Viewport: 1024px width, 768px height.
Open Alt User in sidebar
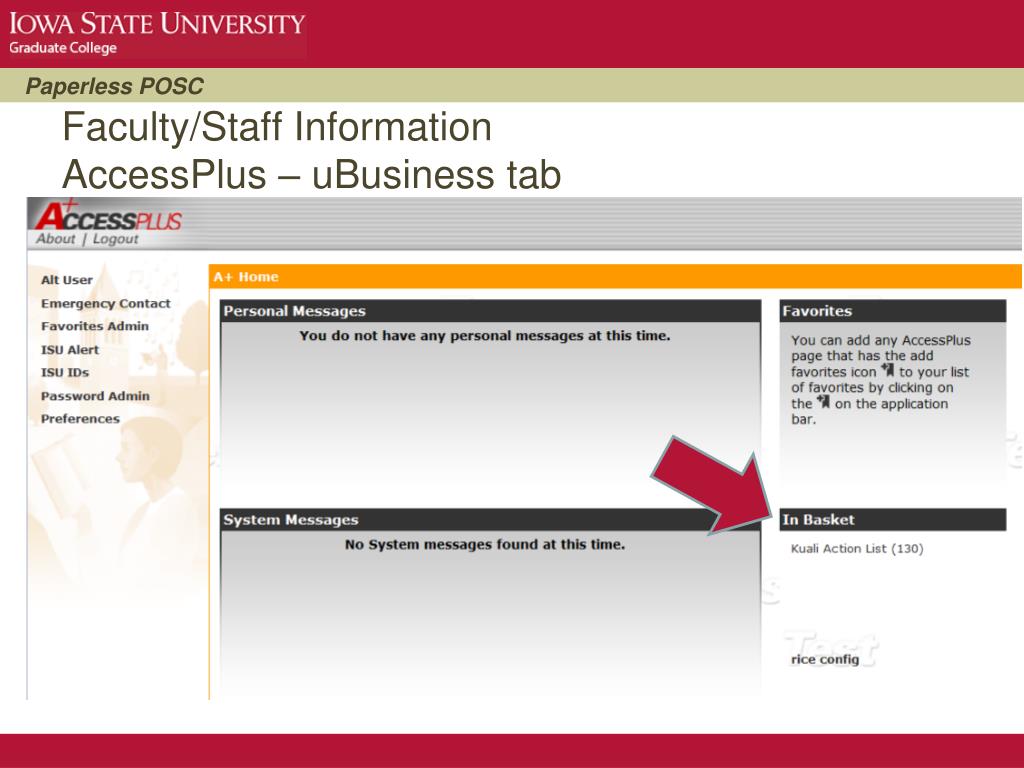coord(67,280)
